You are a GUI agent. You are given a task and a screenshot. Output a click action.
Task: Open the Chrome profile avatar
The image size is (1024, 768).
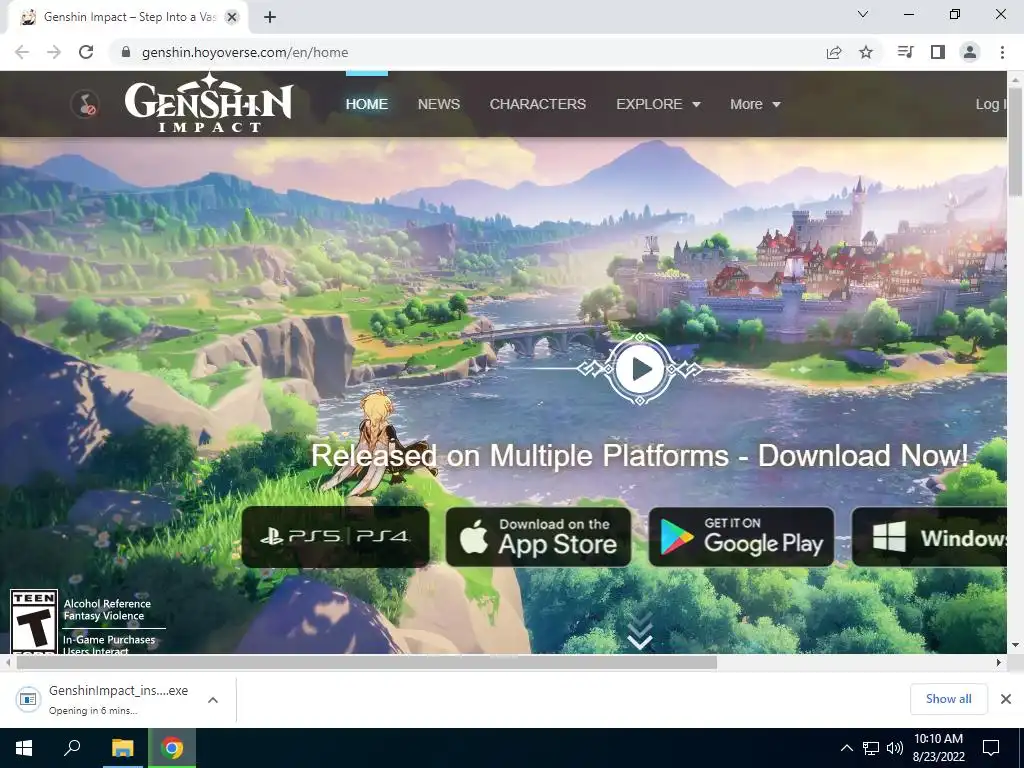(x=970, y=52)
